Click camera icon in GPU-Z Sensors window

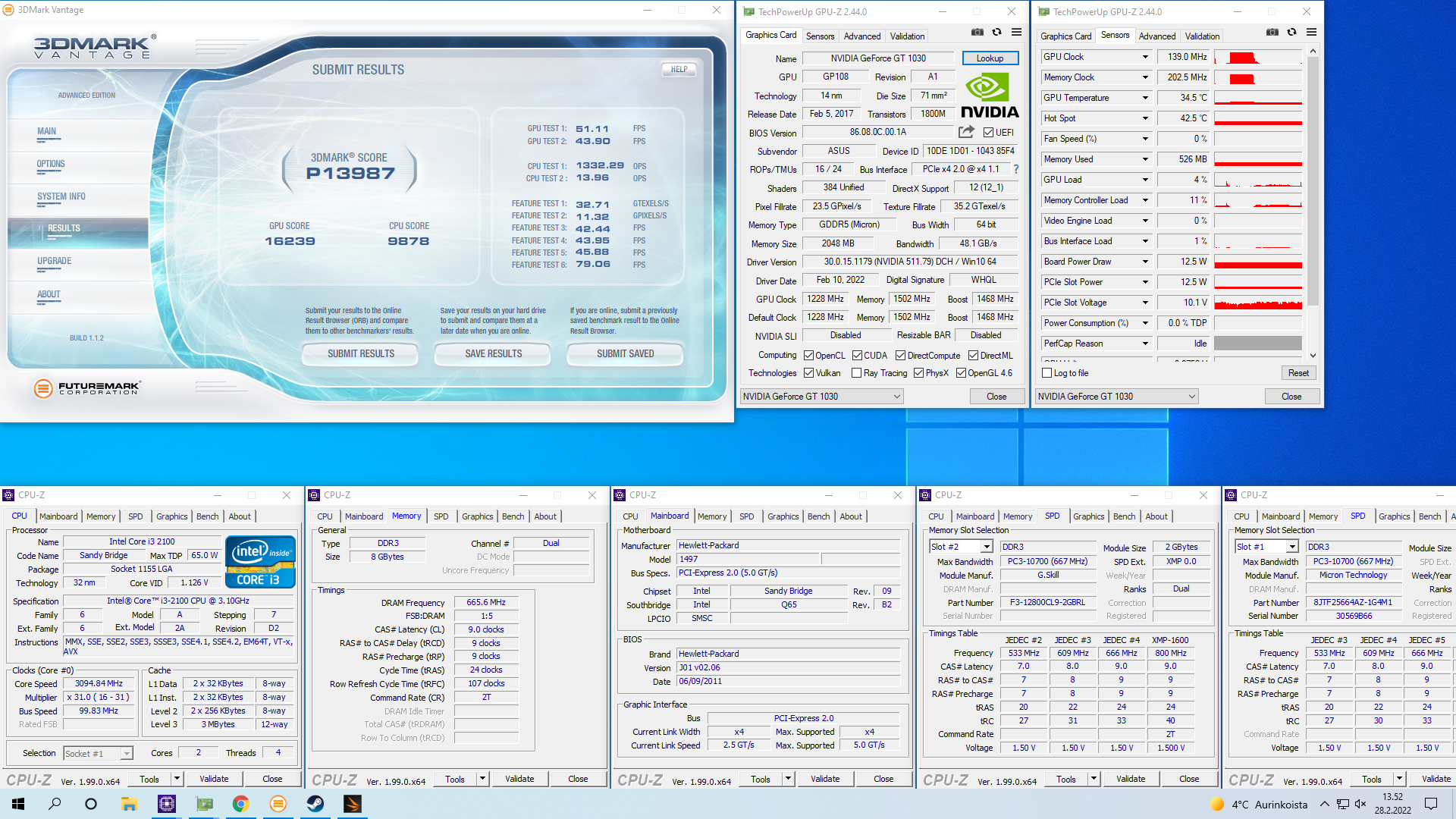tap(1272, 33)
